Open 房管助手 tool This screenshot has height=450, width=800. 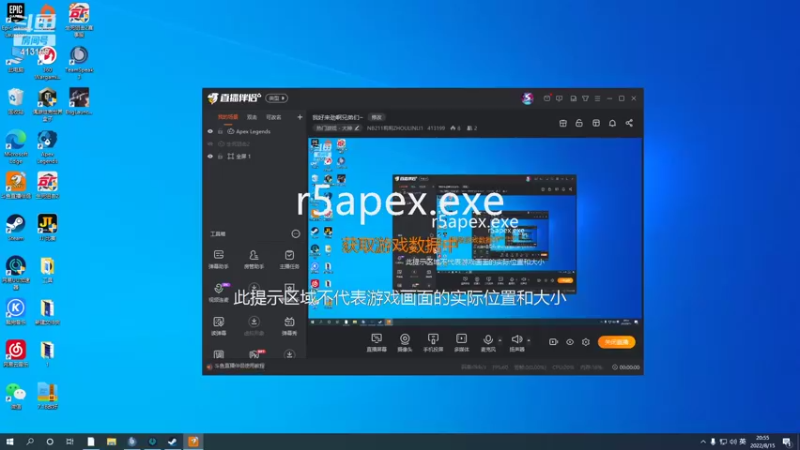(x=254, y=259)
